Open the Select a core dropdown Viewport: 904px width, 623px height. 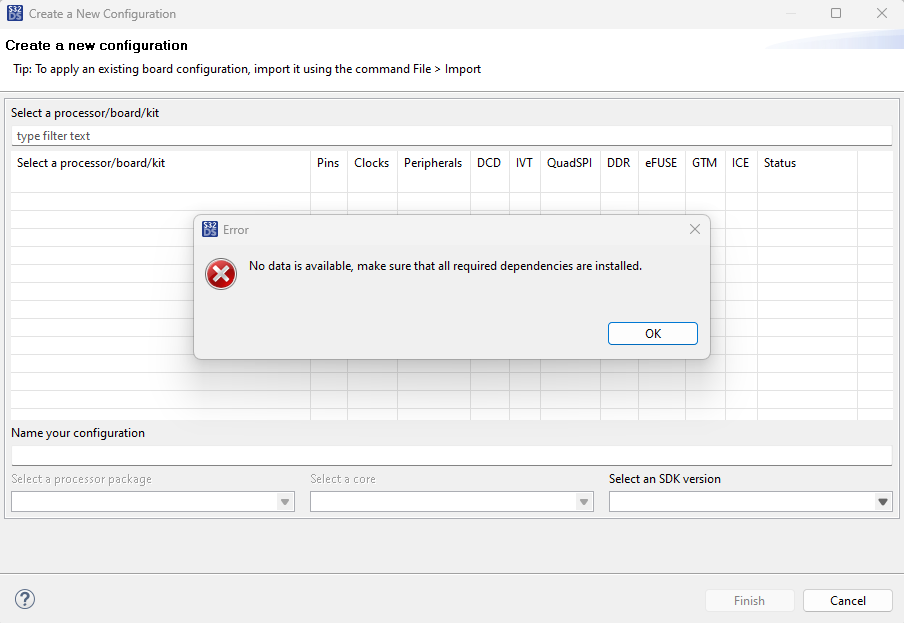click(583, 501)
